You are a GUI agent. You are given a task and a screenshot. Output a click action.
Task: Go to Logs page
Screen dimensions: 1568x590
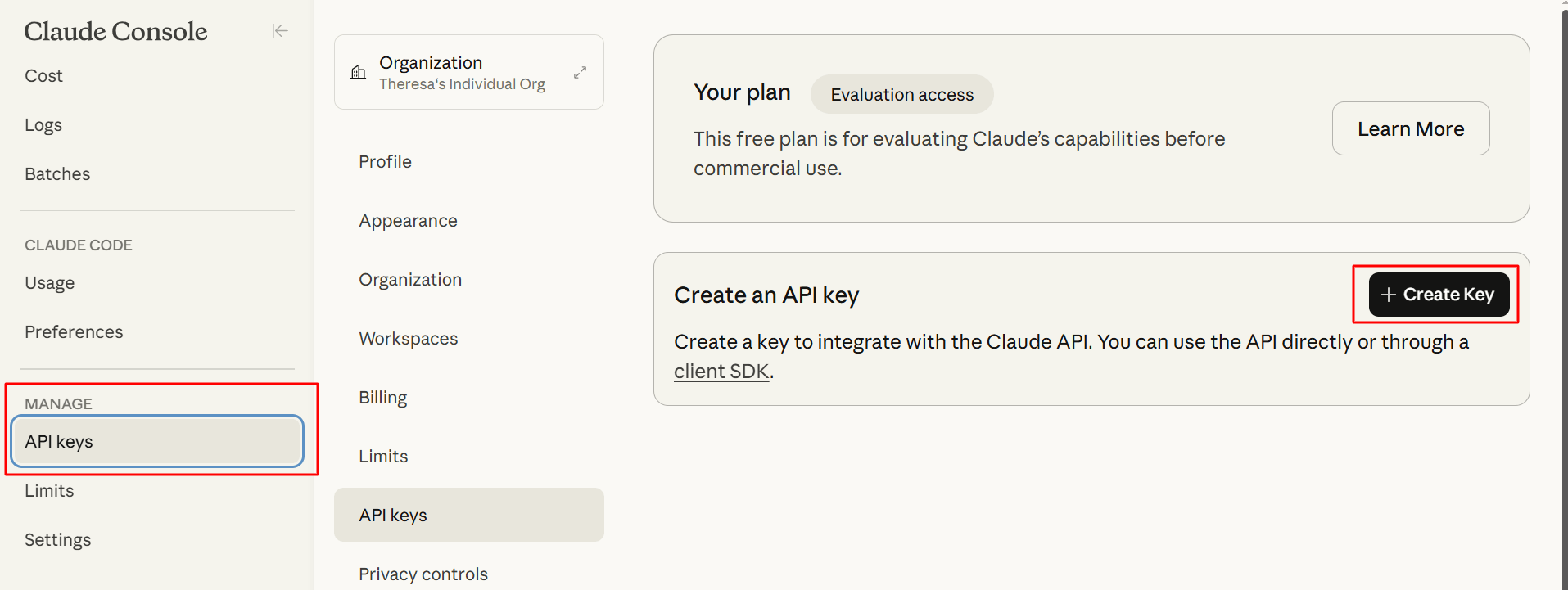pos(43,125)
